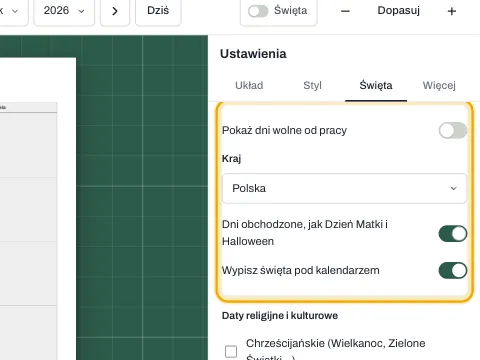
Task: Zoom in with the plus icon
Action: click(452, 11)
